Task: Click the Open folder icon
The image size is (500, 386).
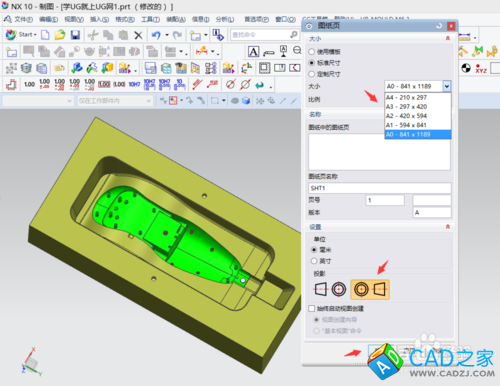Action: [60, 35]
